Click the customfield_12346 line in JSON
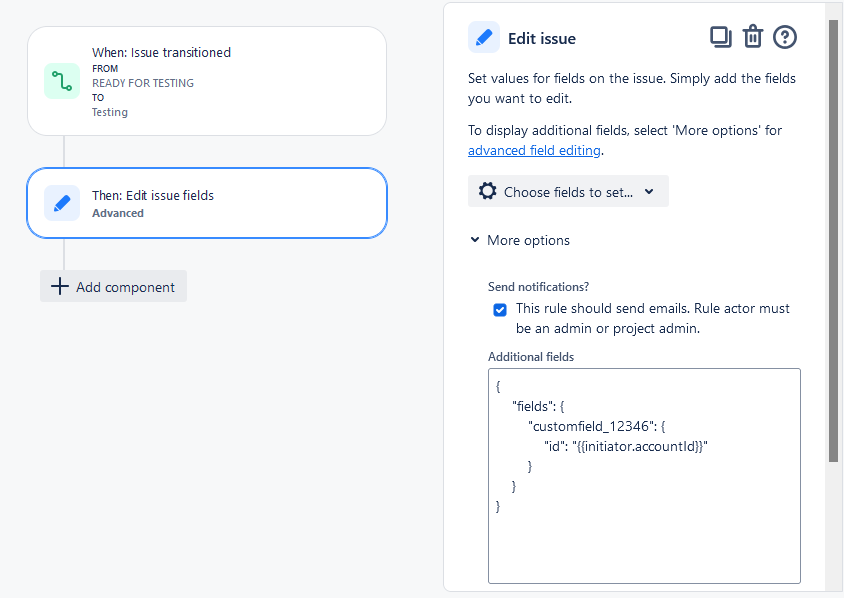The height and width of the screenshot is (598, 844). [x=596, y=426]
